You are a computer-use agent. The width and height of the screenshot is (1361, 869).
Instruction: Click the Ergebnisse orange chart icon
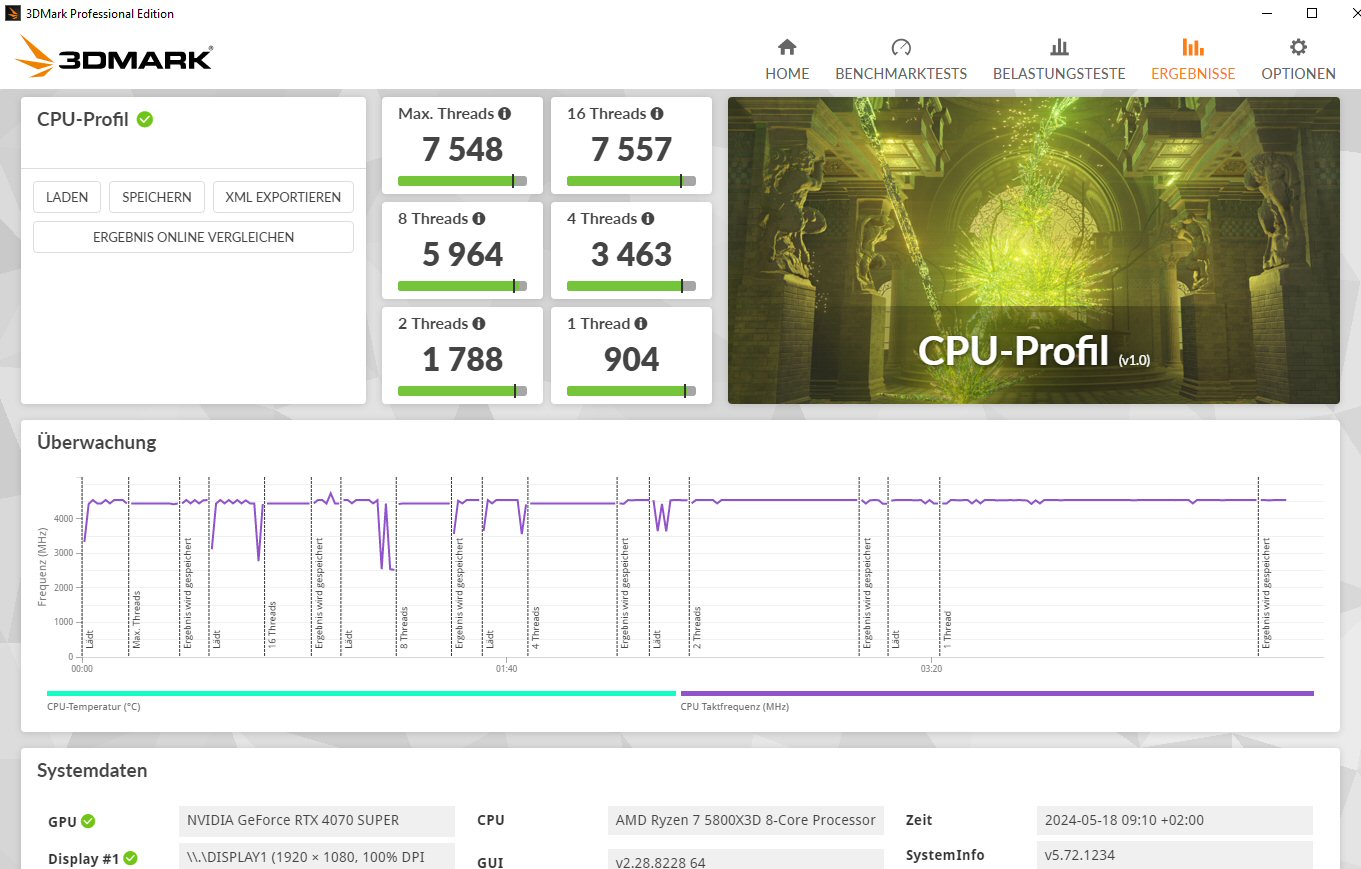click(1193, 47)
